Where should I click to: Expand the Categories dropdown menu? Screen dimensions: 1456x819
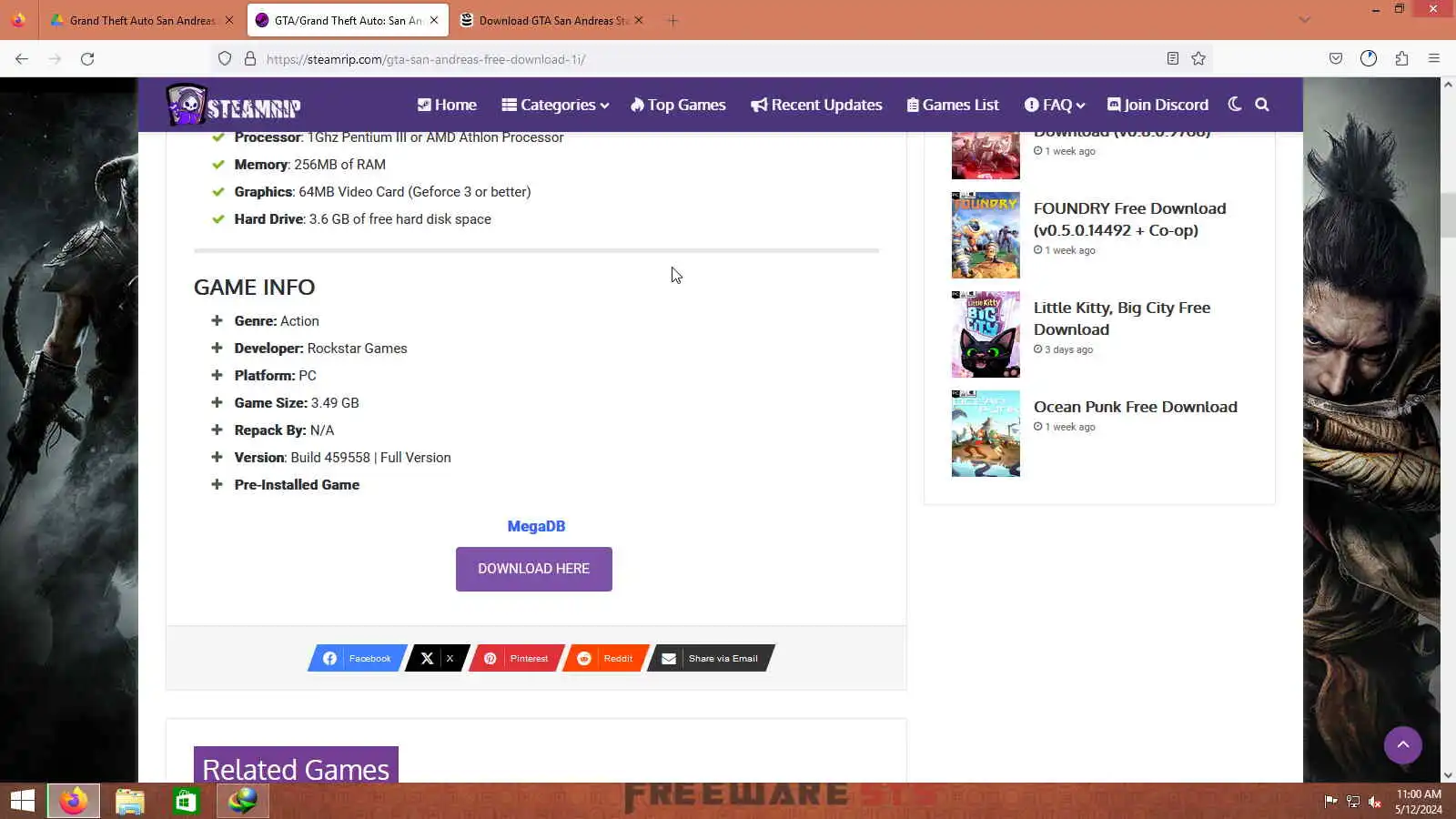[x=555, y=105]
